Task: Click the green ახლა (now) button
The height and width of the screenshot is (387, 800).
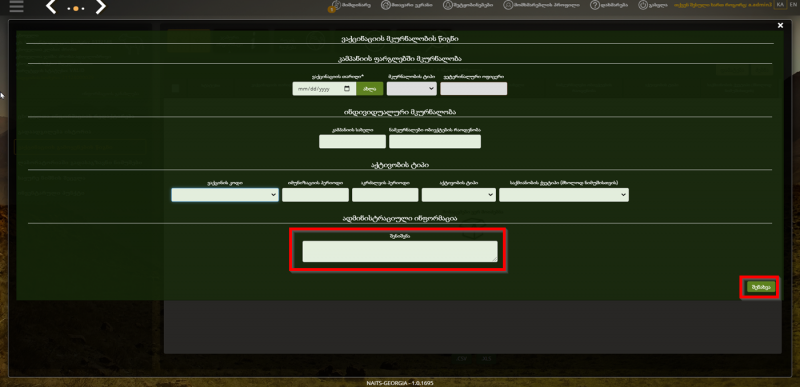Action: coord(369,89)
